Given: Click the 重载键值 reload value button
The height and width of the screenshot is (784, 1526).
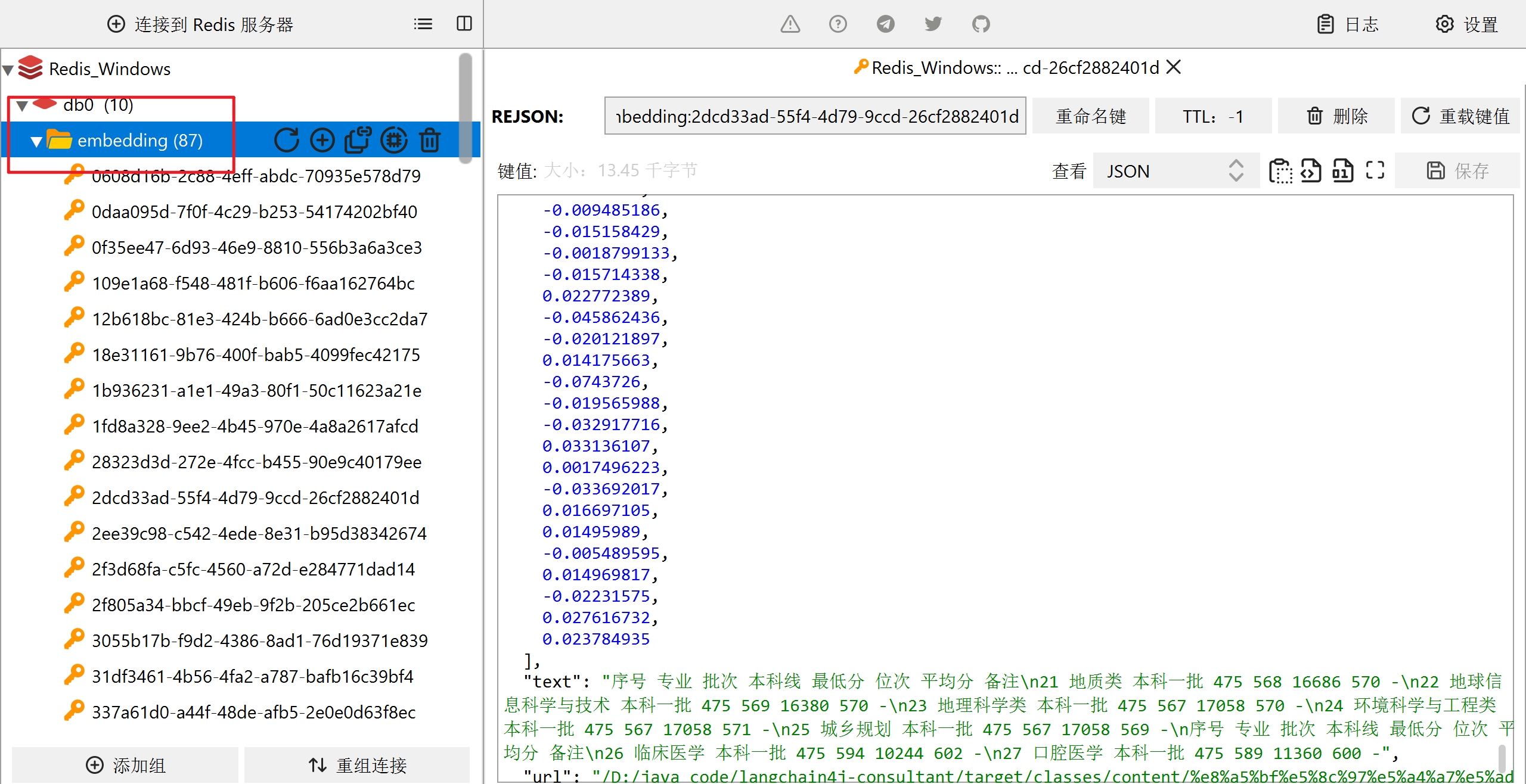Looking at the screenshot, I should coord(1460,116).
